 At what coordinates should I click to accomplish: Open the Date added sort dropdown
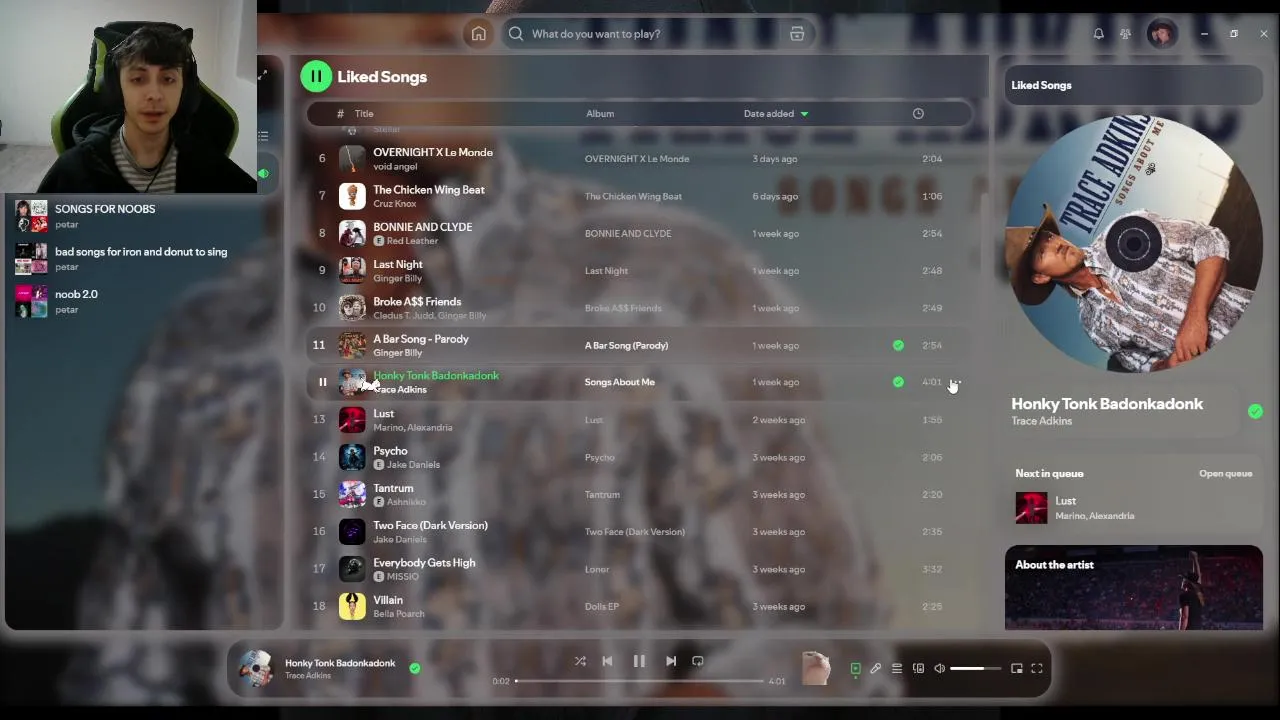(x=776, y=114)
